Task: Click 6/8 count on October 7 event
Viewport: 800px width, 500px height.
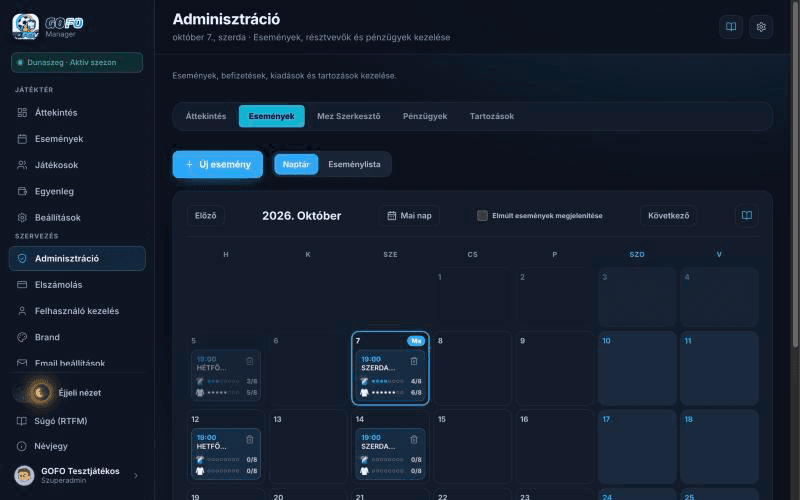Action: (x=416, y=392)
